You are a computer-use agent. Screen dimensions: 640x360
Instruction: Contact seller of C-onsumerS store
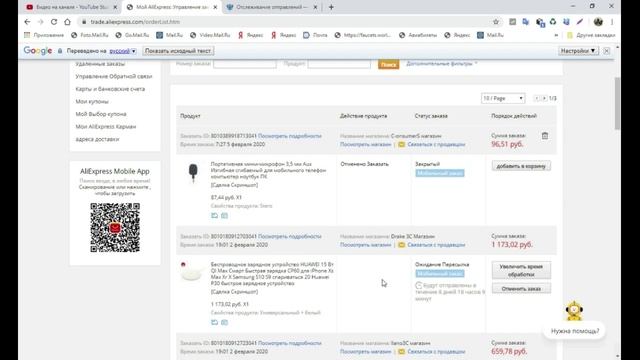(x=436, y=144)
